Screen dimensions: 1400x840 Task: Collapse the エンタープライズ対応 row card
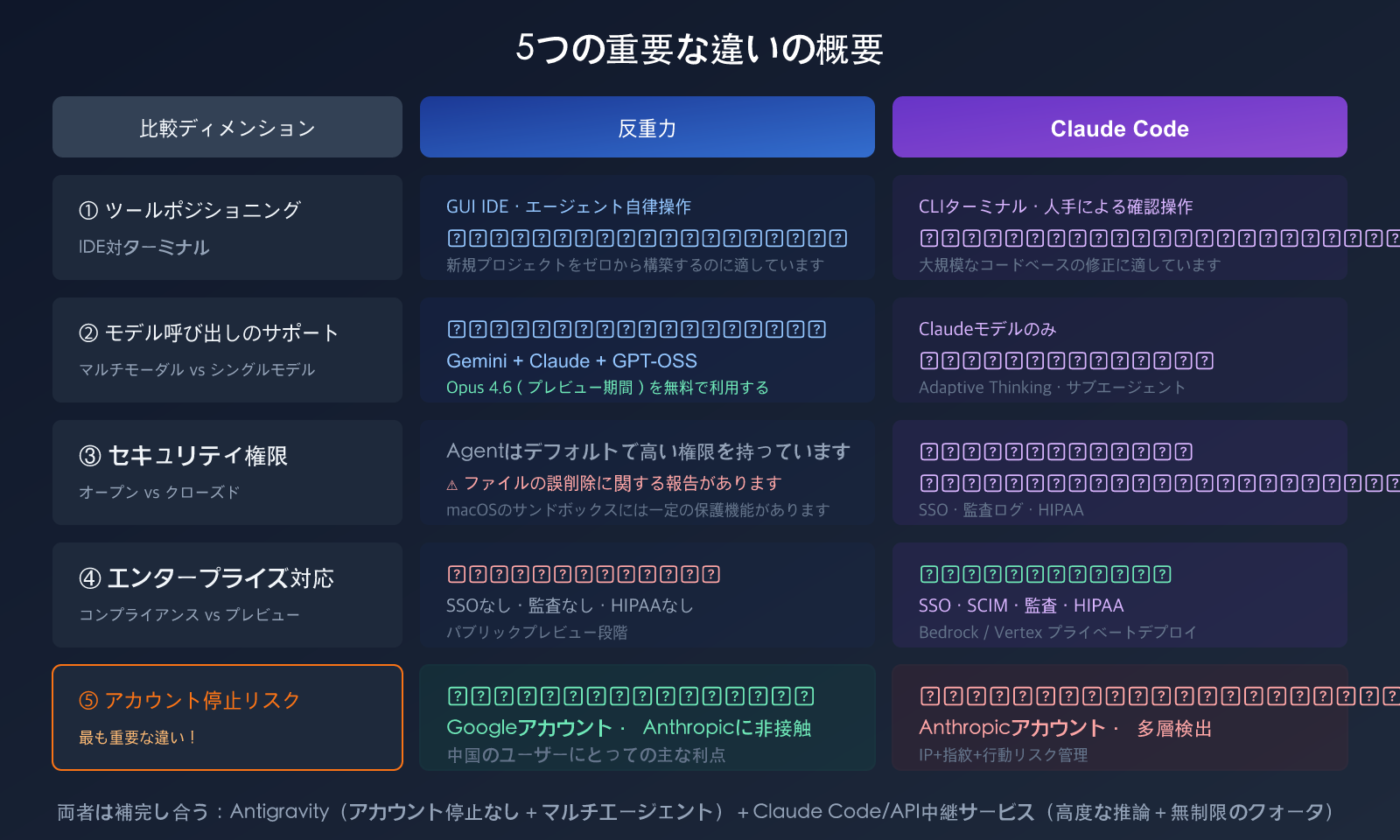pyautogui.click(x=227, y=595)
